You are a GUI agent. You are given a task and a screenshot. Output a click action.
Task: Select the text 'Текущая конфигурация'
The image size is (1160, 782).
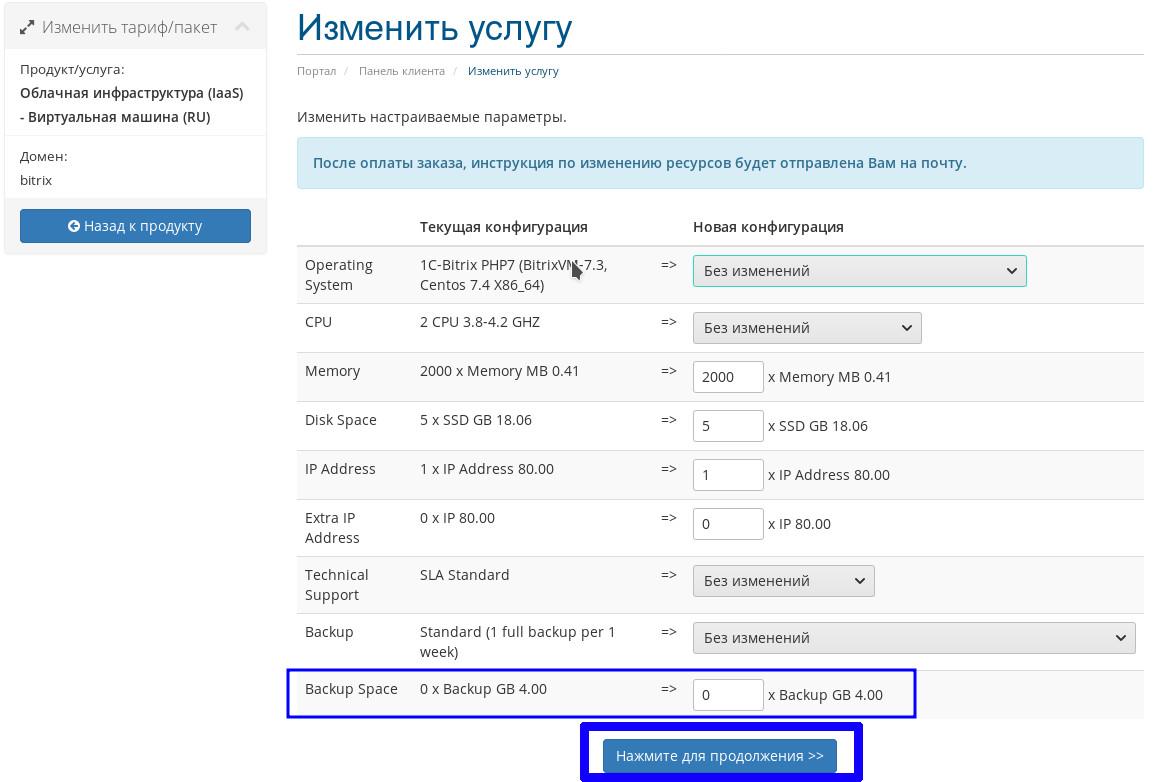[x=504, y=227]
